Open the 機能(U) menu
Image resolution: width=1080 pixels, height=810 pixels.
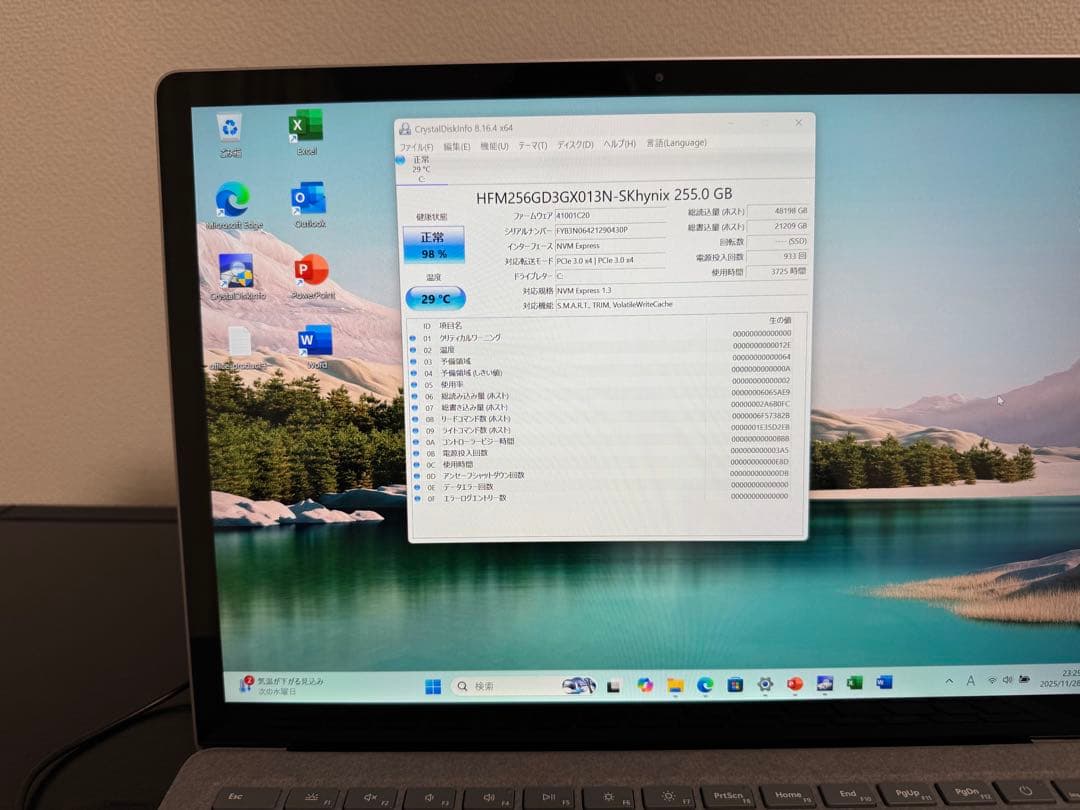click(494, 146)
